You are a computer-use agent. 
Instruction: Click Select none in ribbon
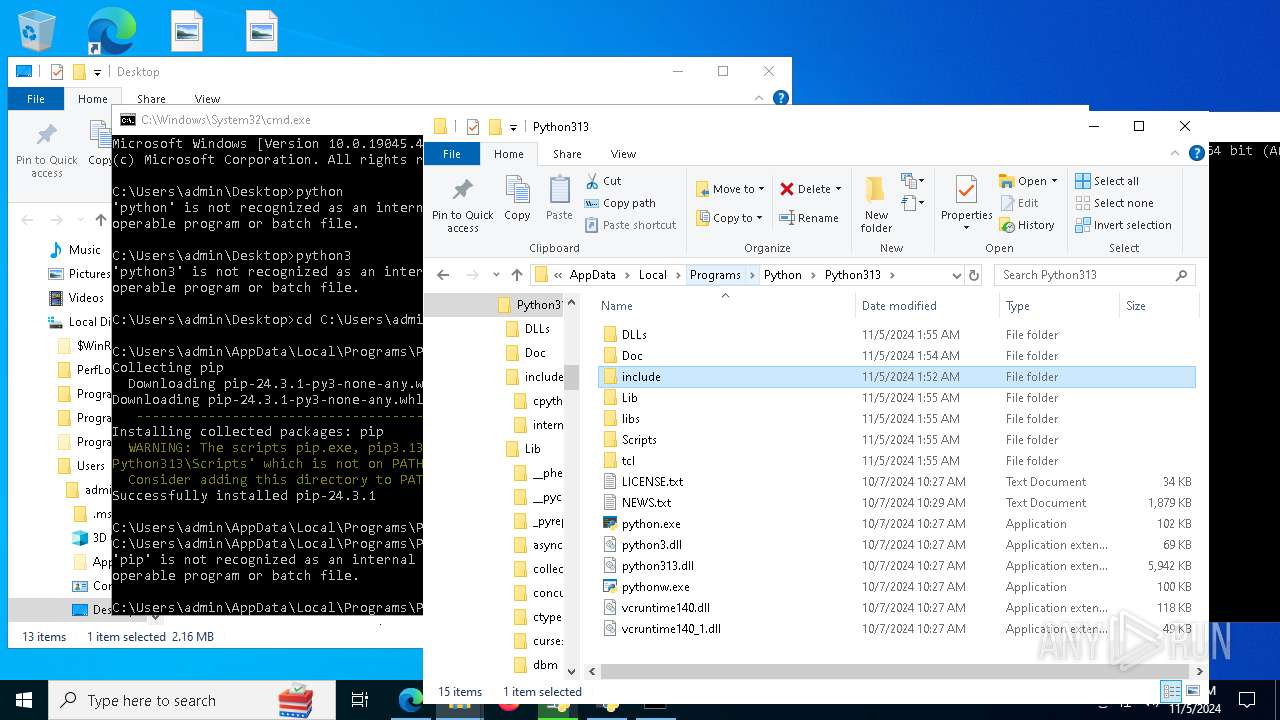click(x=1114, y=203)
